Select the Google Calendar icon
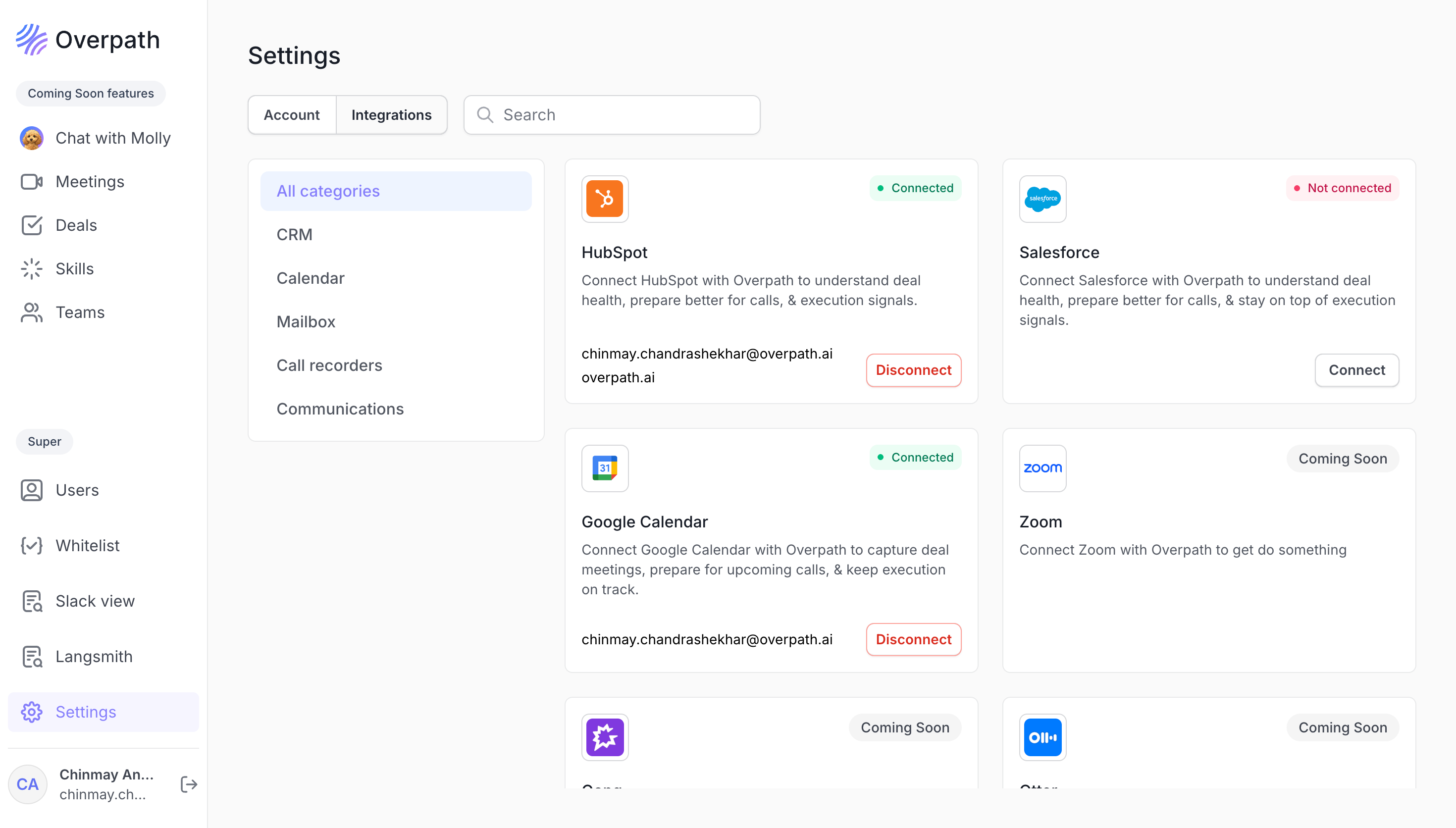1456x828 pixels. coord(604,468)
